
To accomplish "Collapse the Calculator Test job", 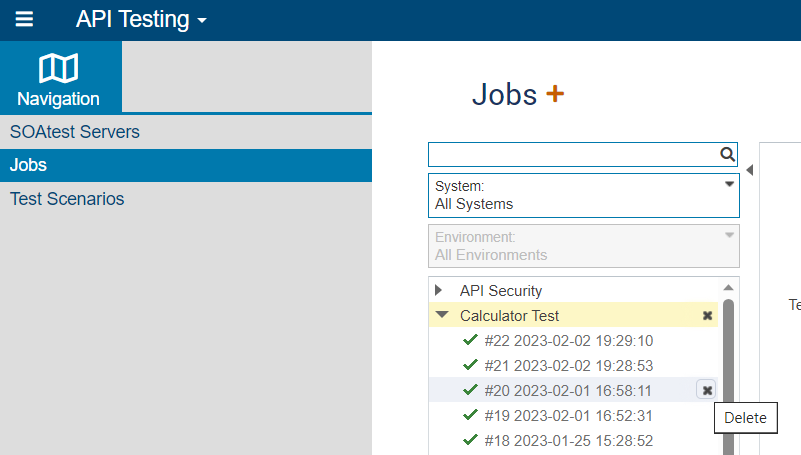I will click(442, 315).
